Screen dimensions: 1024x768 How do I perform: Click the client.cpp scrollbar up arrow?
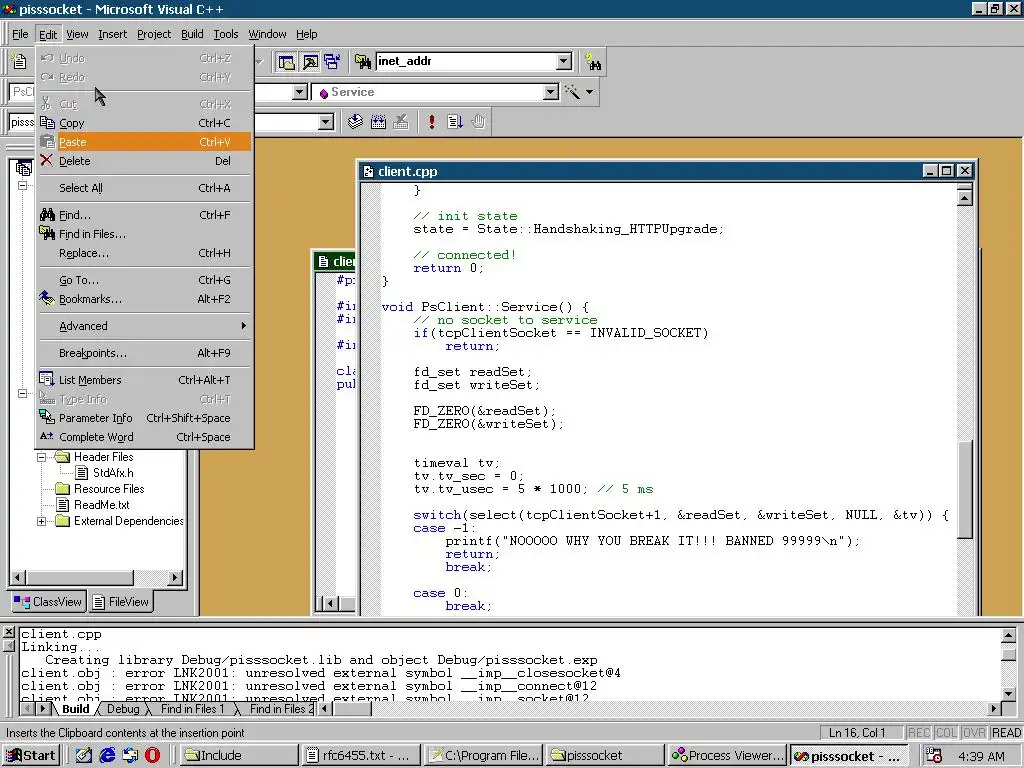[965, 197]
